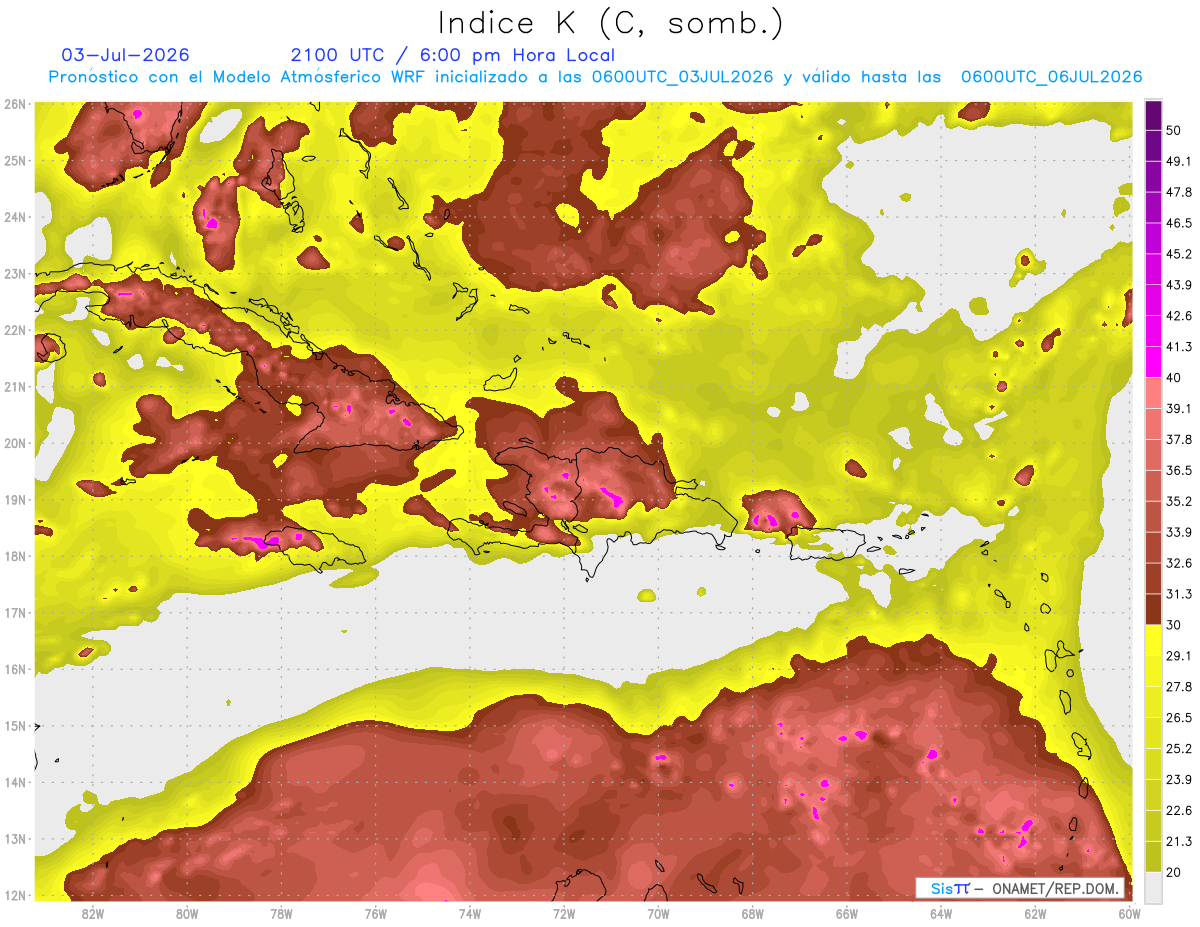Click the "Indice K (C, somb.)" map title
The height and width of the screenshot is (927, 1200).
pyautogui.click(x=611, y=23)
